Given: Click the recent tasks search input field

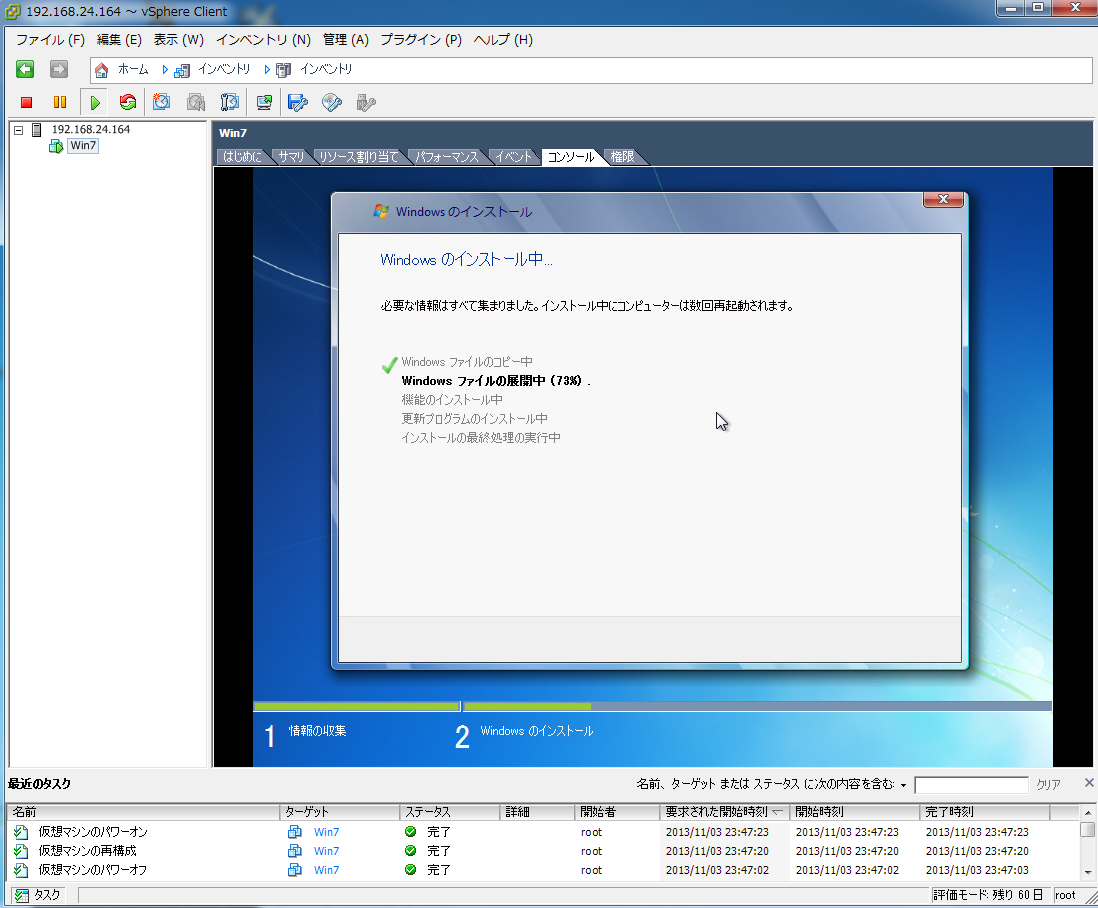Looking at the screenshot, I should [970, 785].
